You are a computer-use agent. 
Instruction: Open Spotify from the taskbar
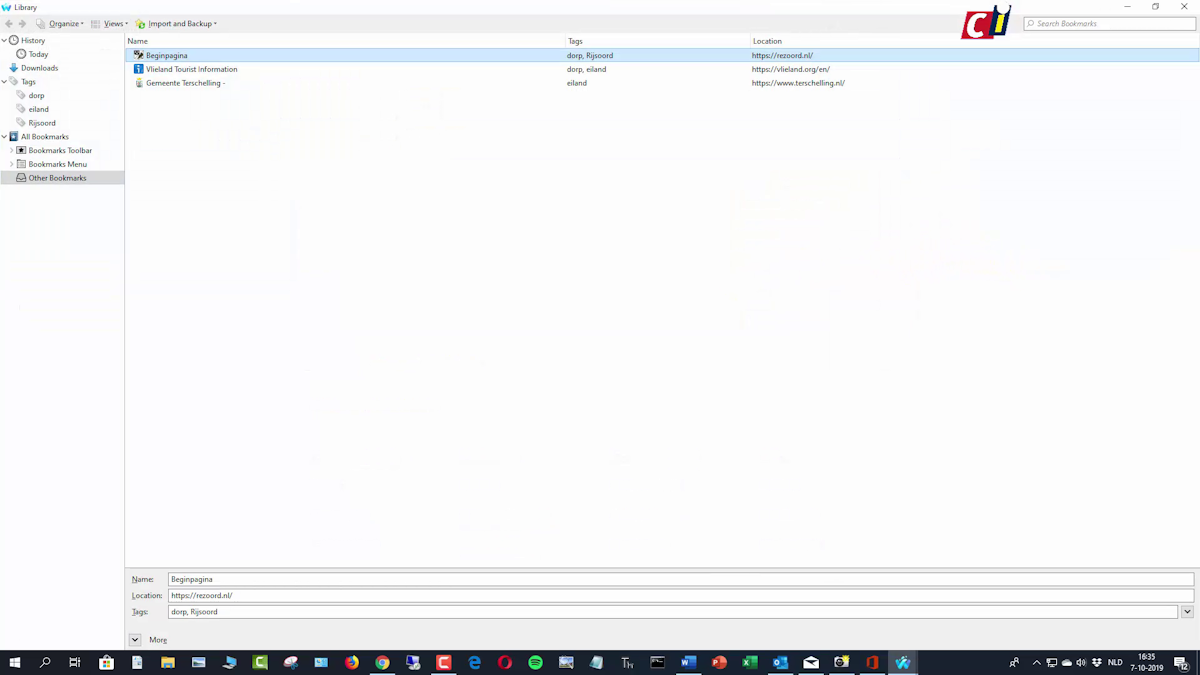[x=535, y=662]
